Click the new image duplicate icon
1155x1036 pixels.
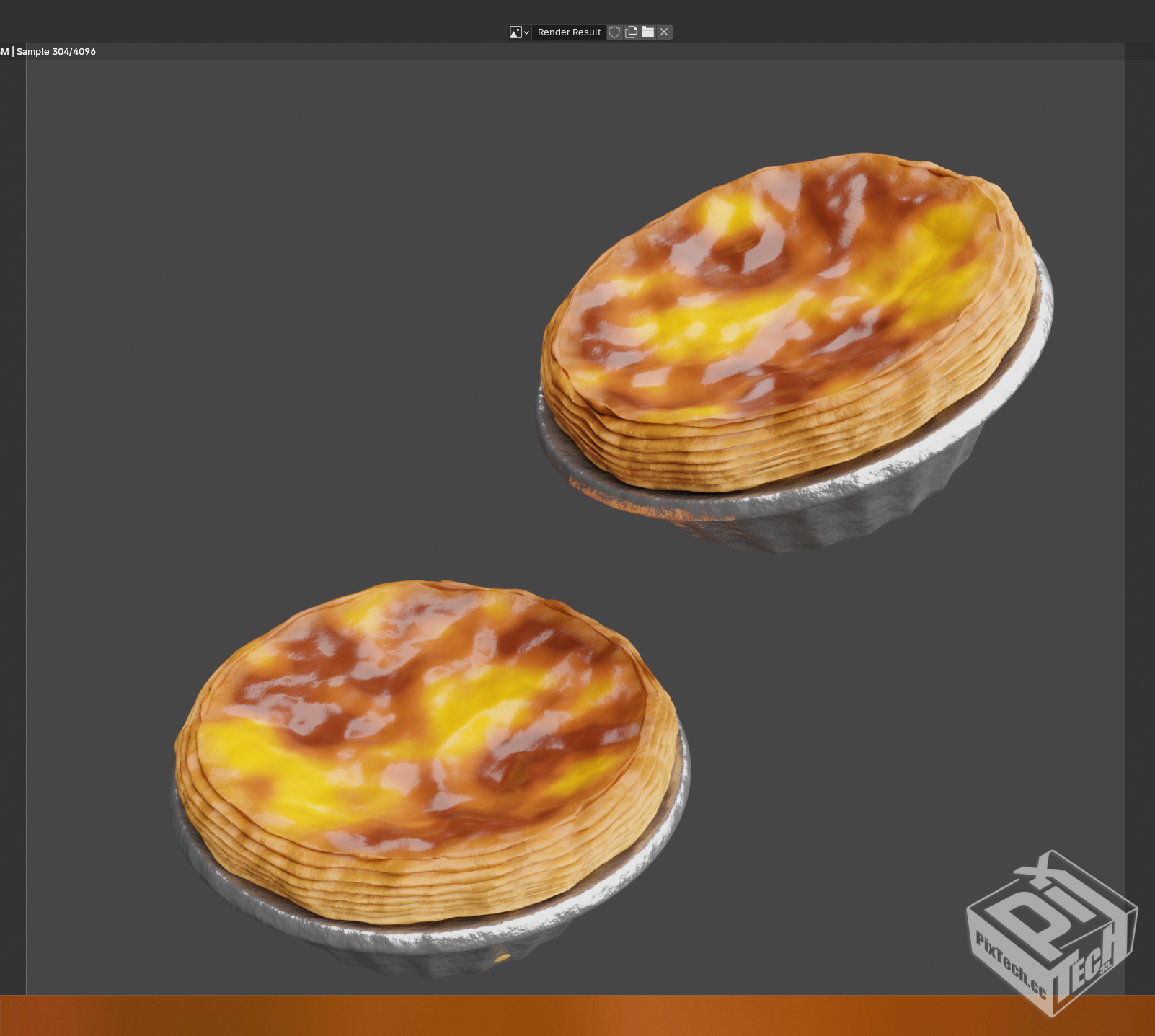click(x=631, y=32)
